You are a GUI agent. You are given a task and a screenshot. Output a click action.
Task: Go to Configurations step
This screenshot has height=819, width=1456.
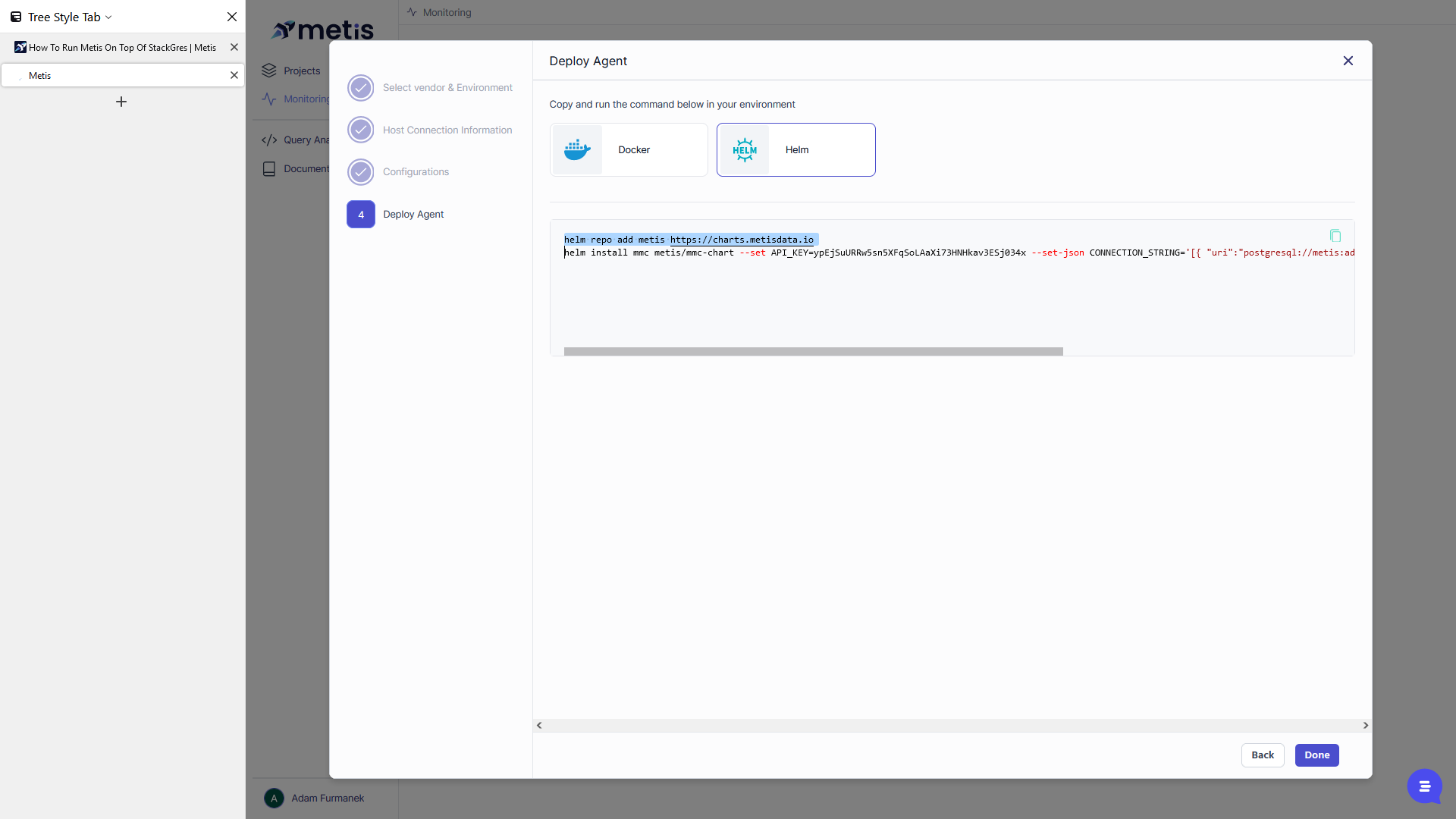(416, 172)
